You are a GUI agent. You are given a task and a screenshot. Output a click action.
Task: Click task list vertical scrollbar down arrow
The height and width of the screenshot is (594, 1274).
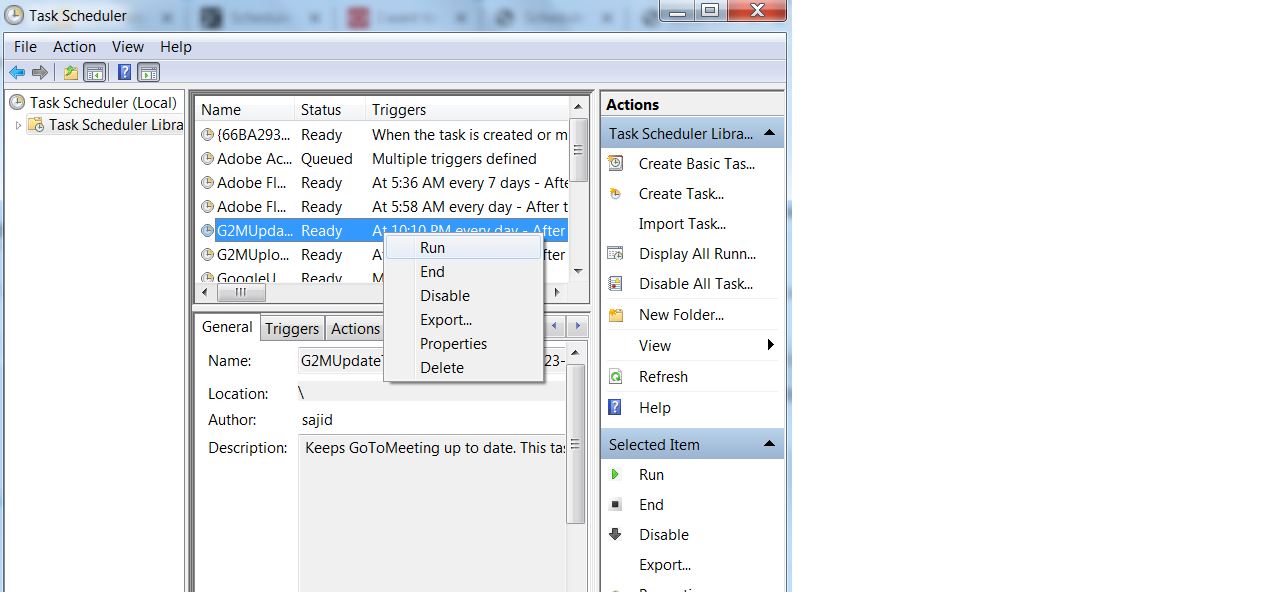(x=578, y=272)
